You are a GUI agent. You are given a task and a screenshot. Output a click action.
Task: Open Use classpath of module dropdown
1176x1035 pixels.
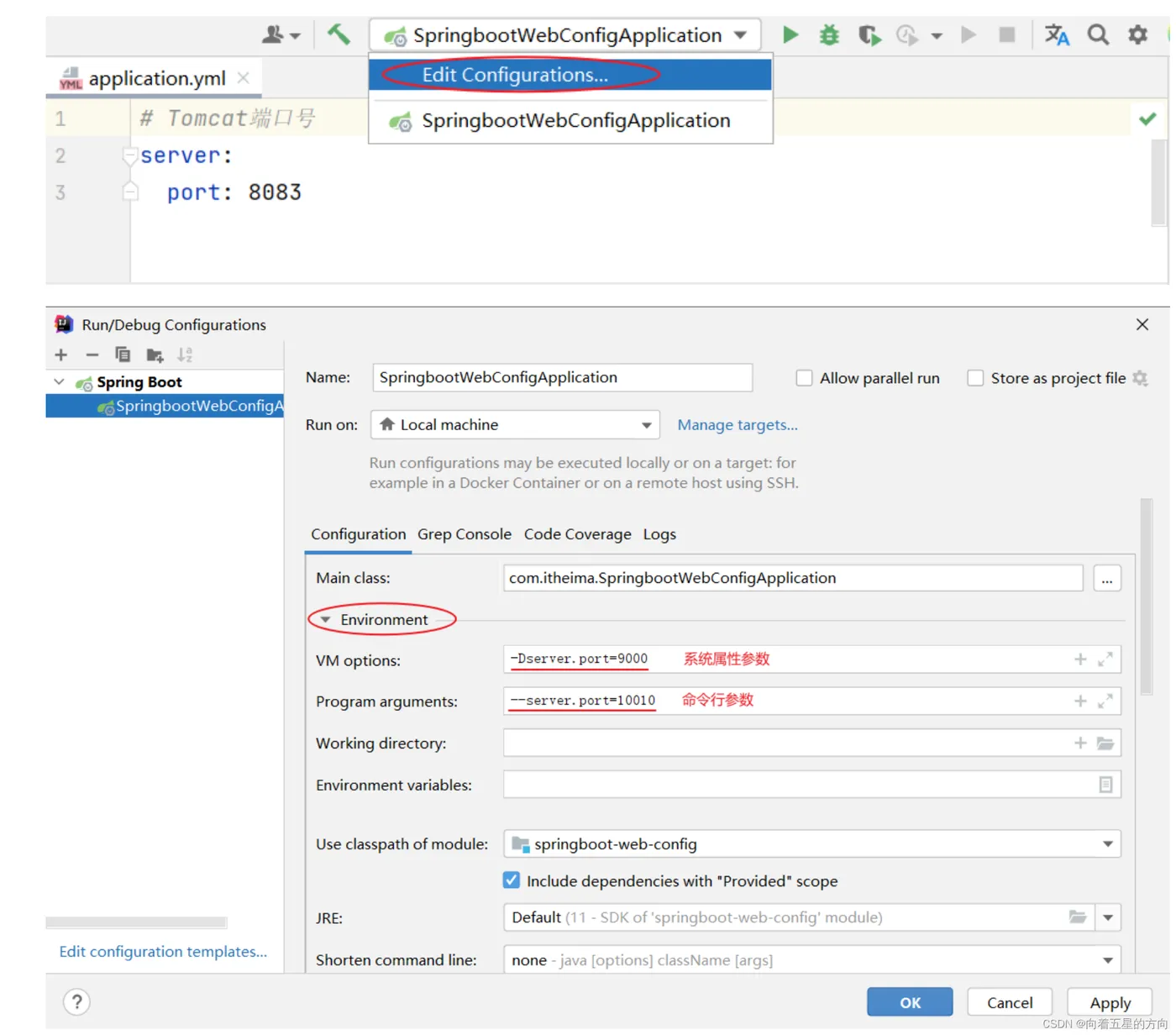[812, 844]
